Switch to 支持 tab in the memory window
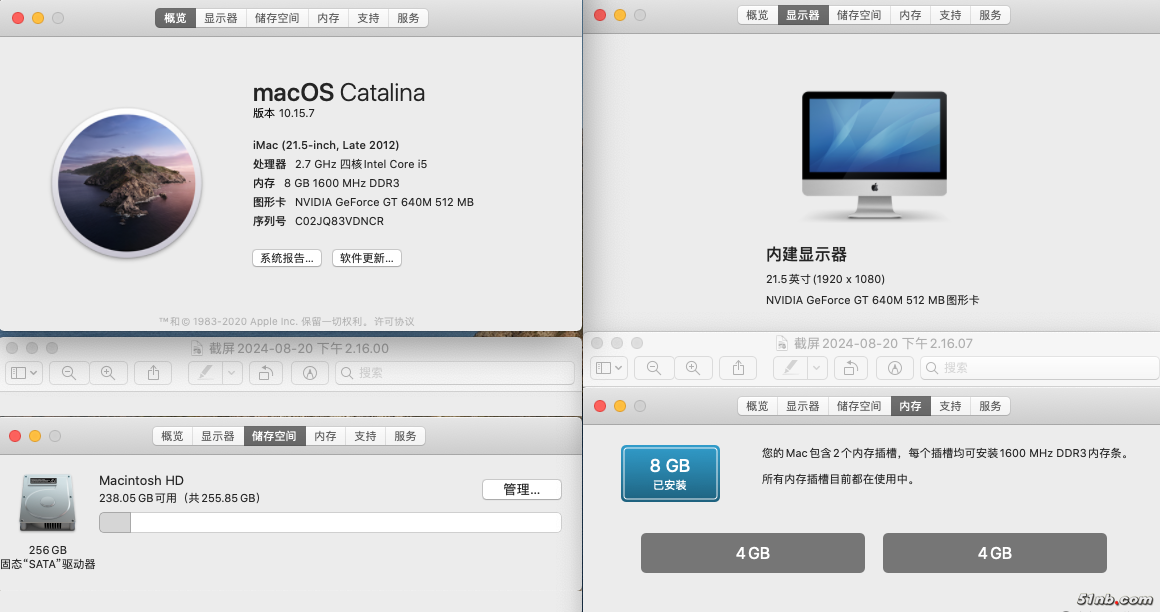 coord(950,406)
